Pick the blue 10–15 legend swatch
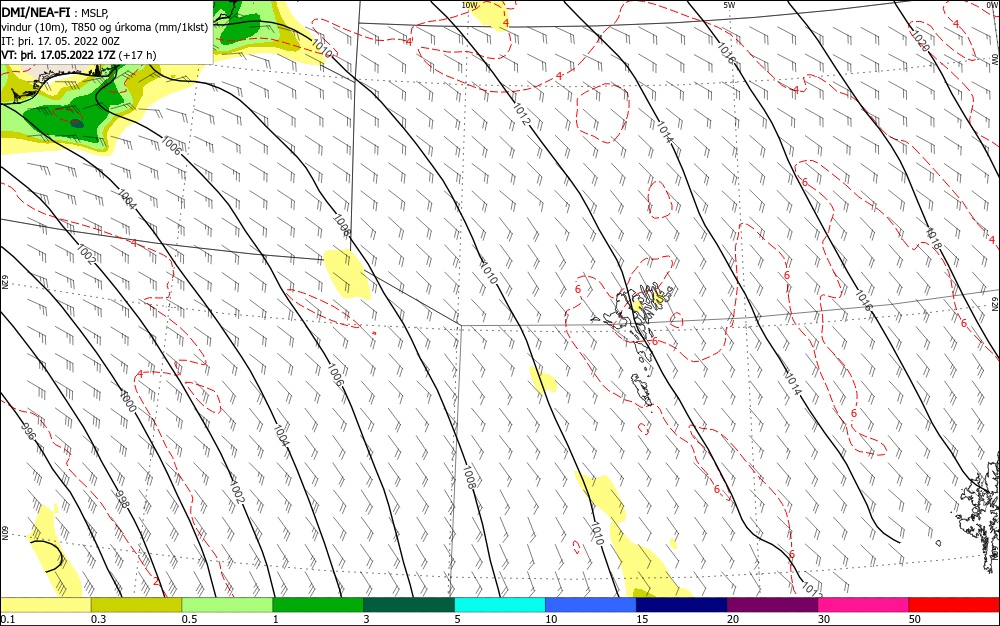Screen dimensions: 1000x626 click(x=591, y=605)
